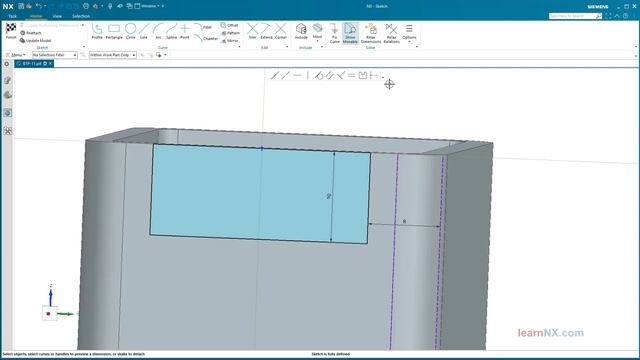
Task: Select the Line tool
Action: [x=144, y=31]
